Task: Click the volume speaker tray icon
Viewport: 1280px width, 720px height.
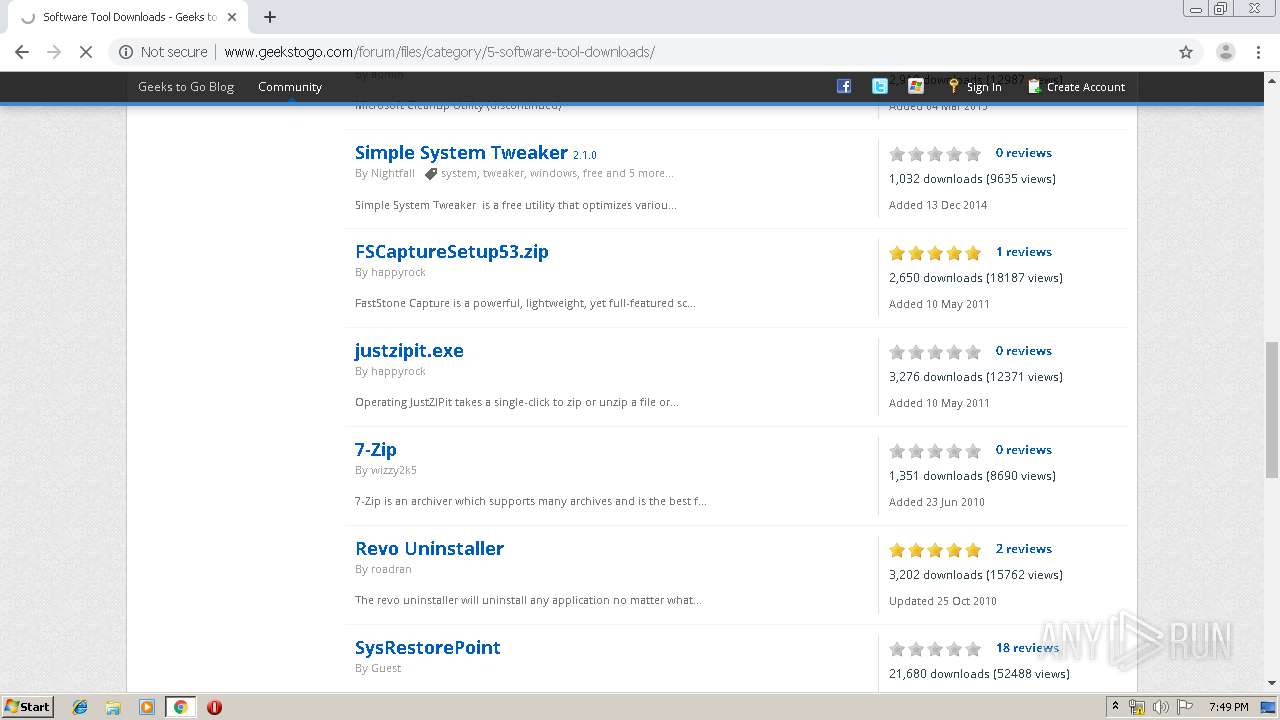Action: tap(1161, 707)
